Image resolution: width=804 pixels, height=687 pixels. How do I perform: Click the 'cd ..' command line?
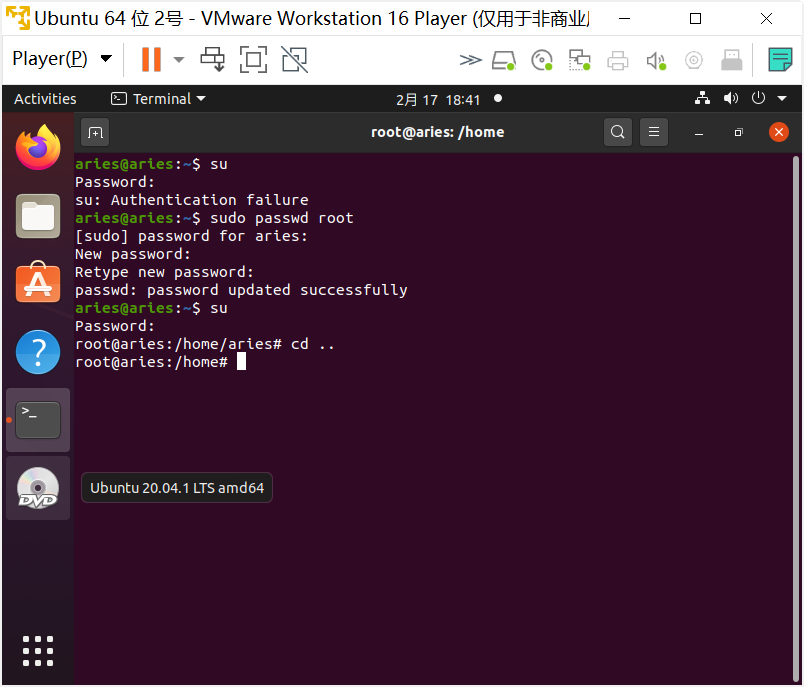205,344
